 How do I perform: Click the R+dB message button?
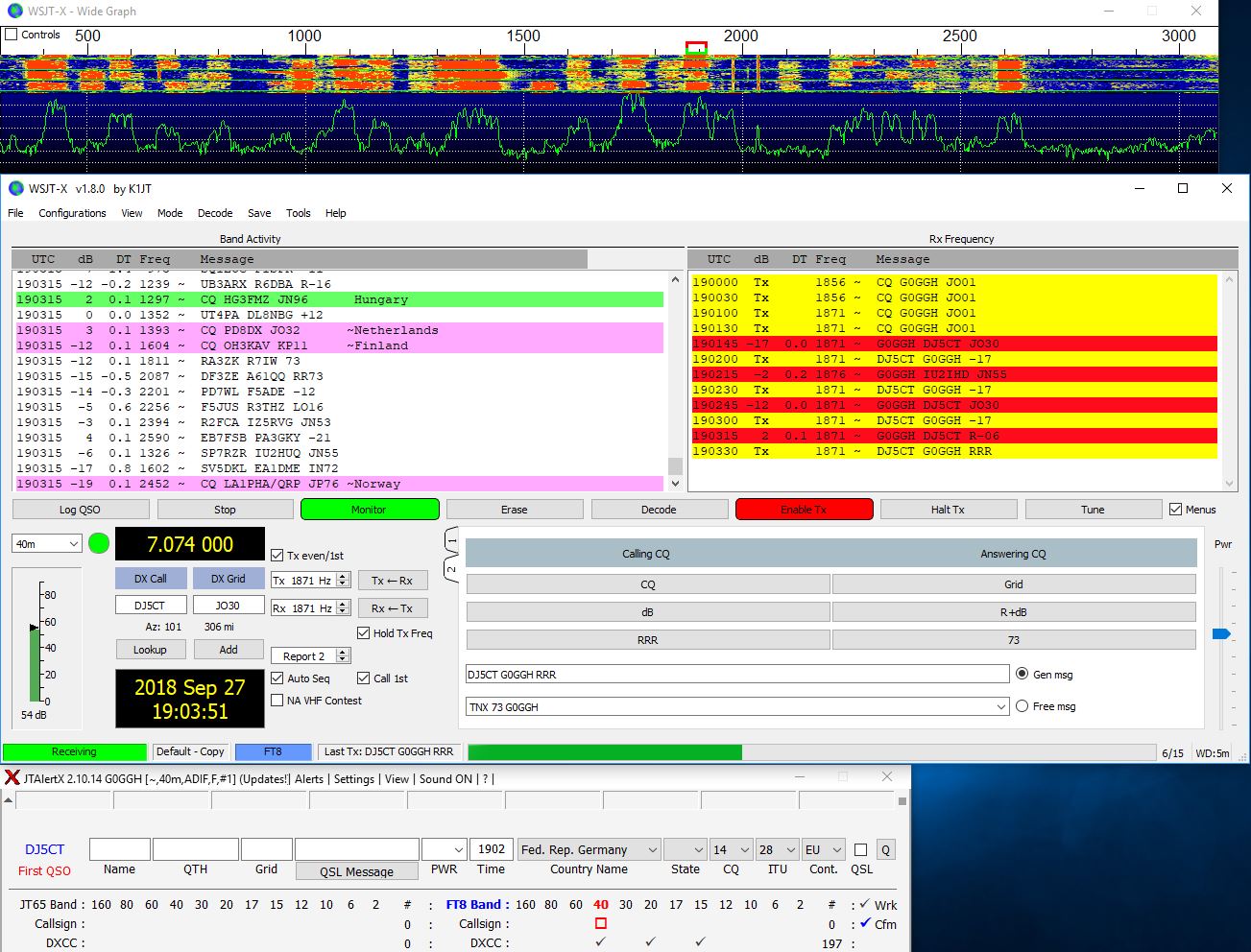(1014, 612)
